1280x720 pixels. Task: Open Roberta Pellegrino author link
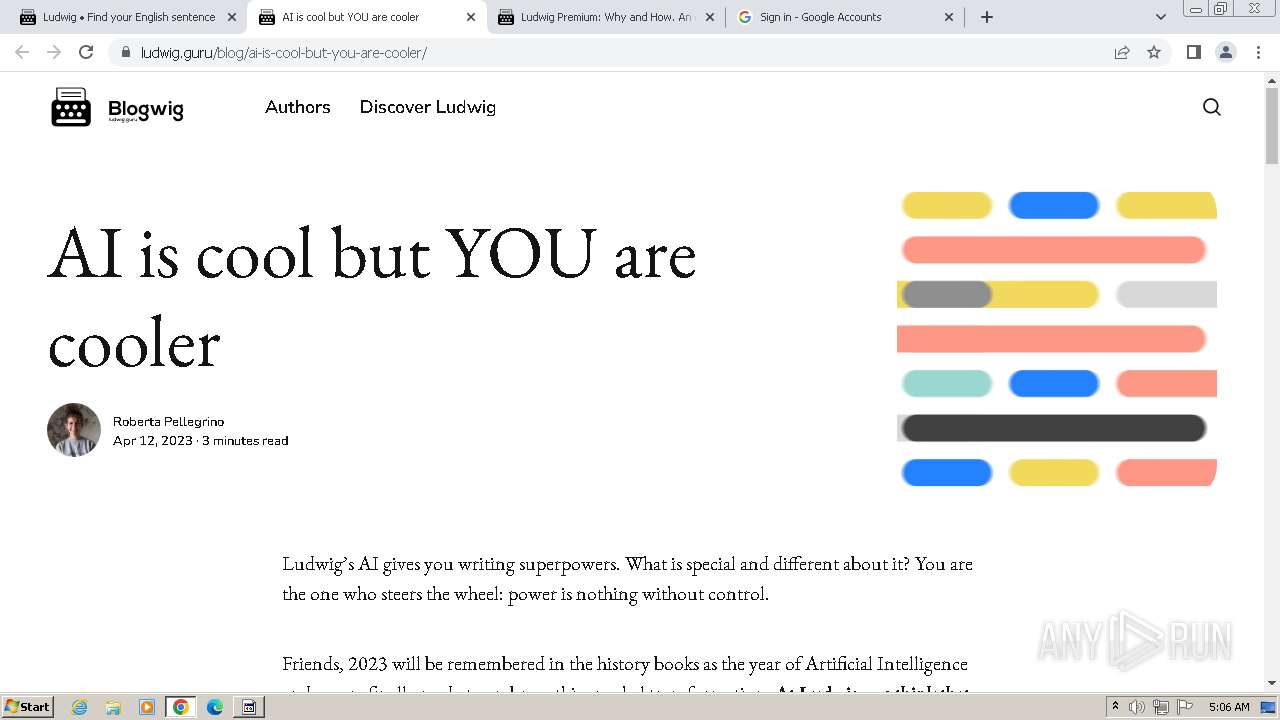tap(168, 422)
